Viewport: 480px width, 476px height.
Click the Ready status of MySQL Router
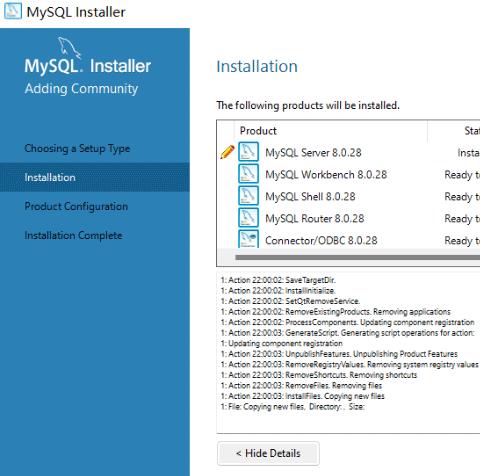462,219
